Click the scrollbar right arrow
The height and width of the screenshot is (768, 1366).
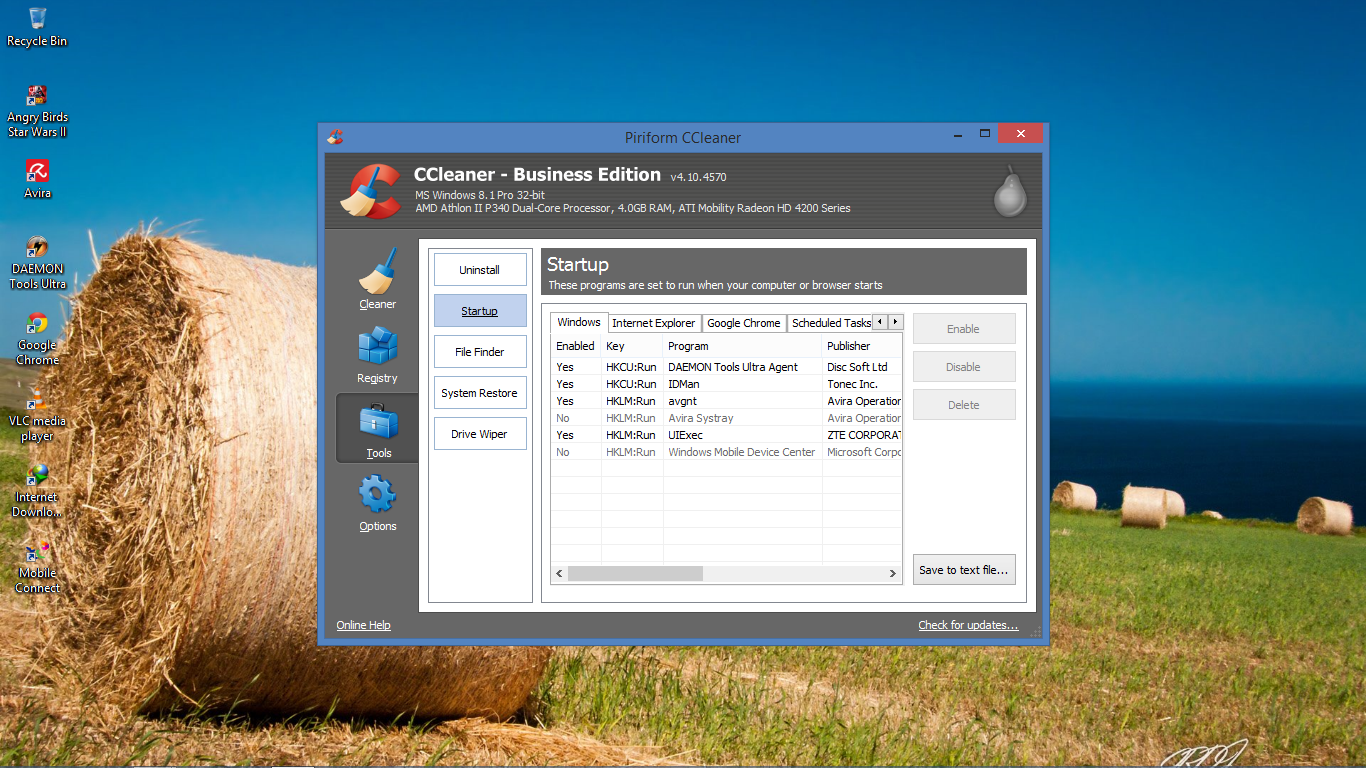tap(893, 573)
